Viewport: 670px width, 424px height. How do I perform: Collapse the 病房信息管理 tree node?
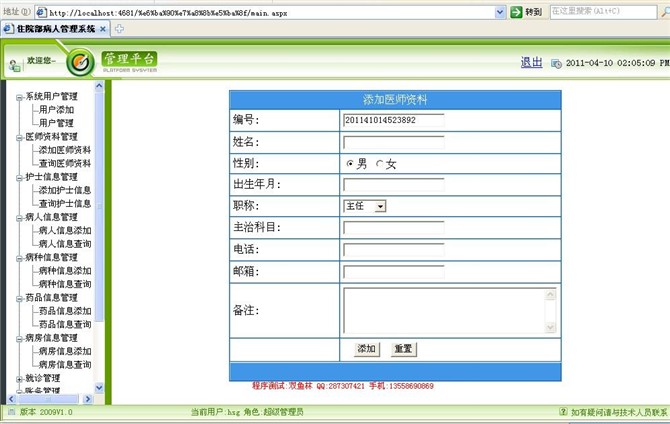click(19, 339)
